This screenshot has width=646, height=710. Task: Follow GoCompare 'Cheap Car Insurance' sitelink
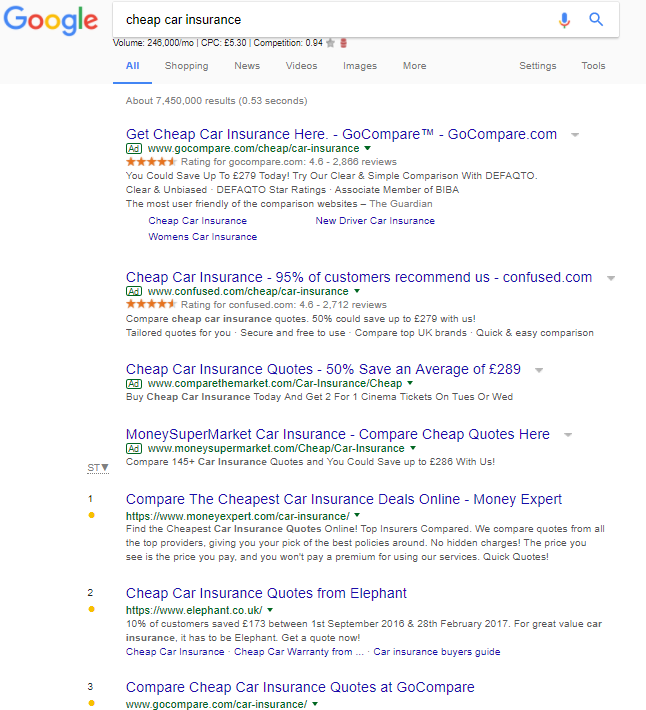pos(197,221)
